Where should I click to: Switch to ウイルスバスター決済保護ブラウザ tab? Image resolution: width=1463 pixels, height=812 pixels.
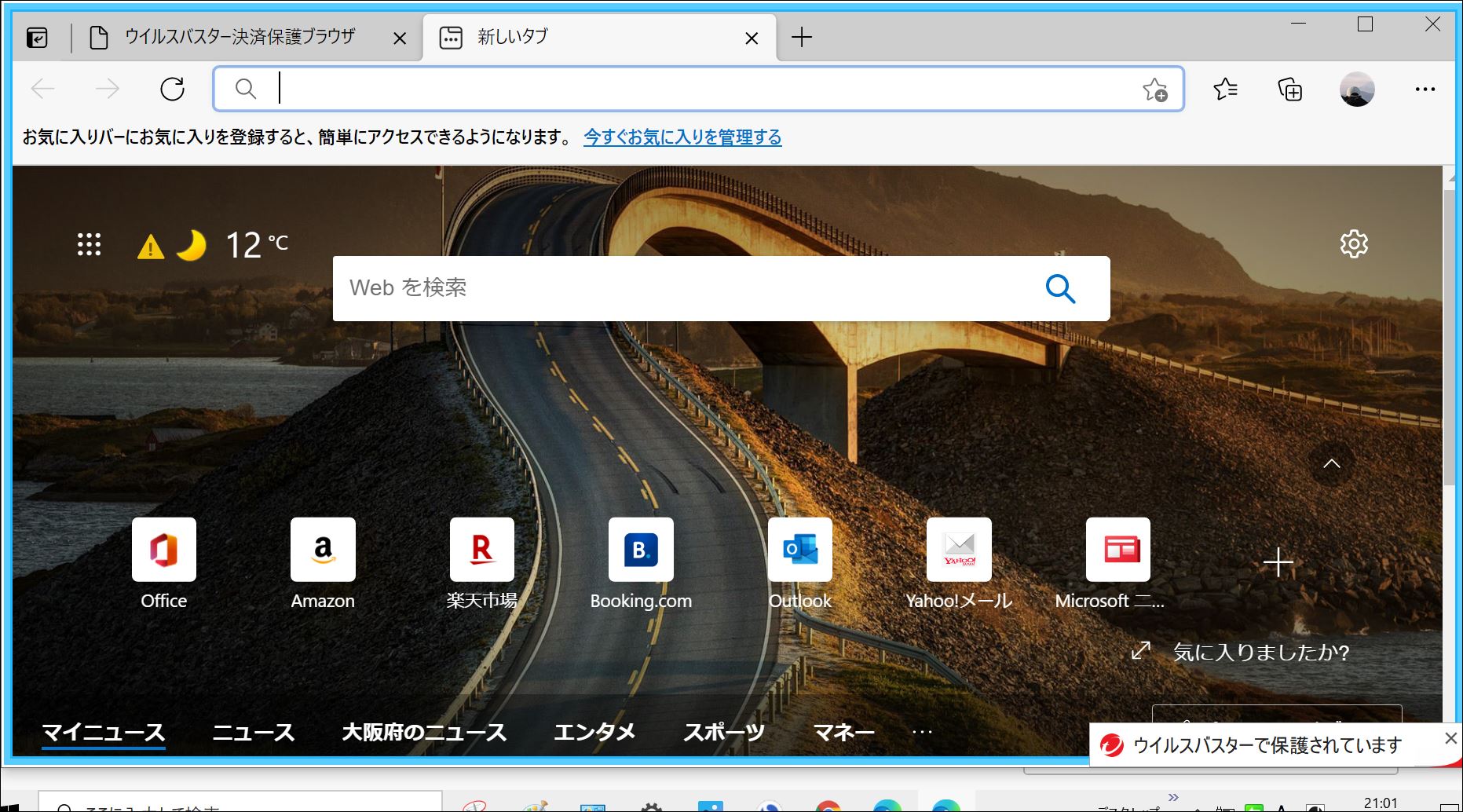[240, 37]
